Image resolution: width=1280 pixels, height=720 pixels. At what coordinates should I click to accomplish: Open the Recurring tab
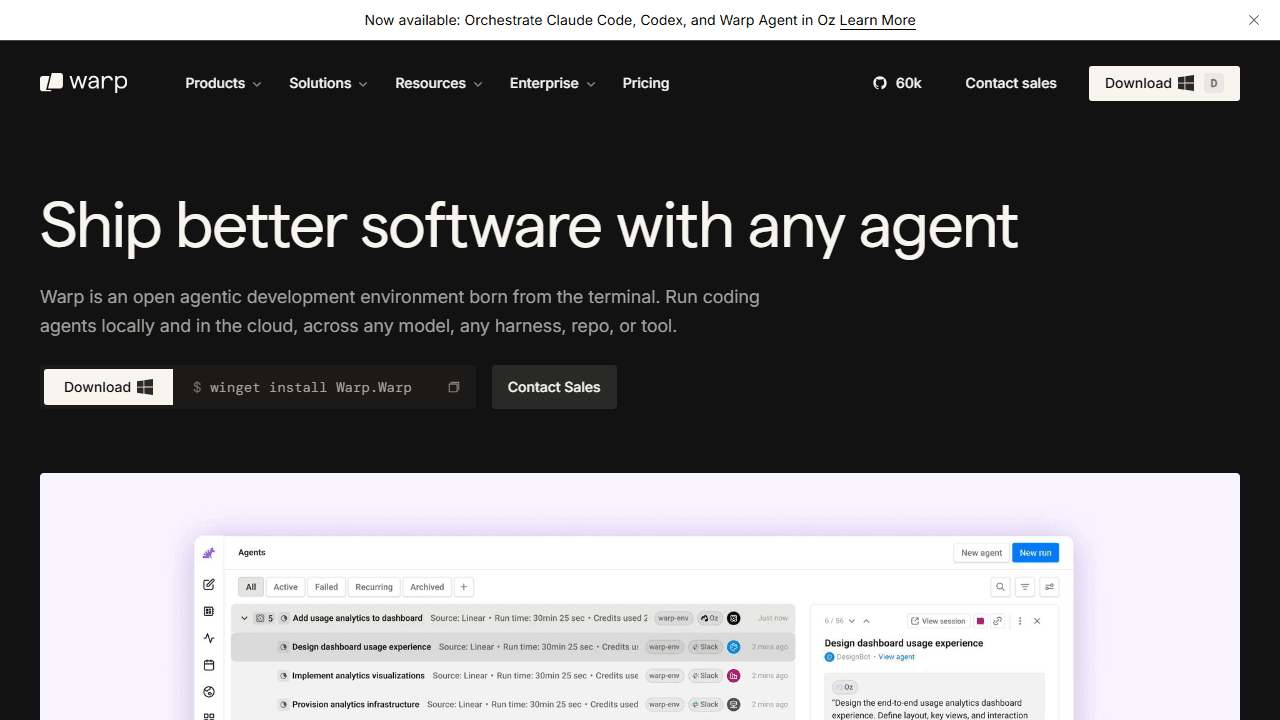click(x=374, y=587)
